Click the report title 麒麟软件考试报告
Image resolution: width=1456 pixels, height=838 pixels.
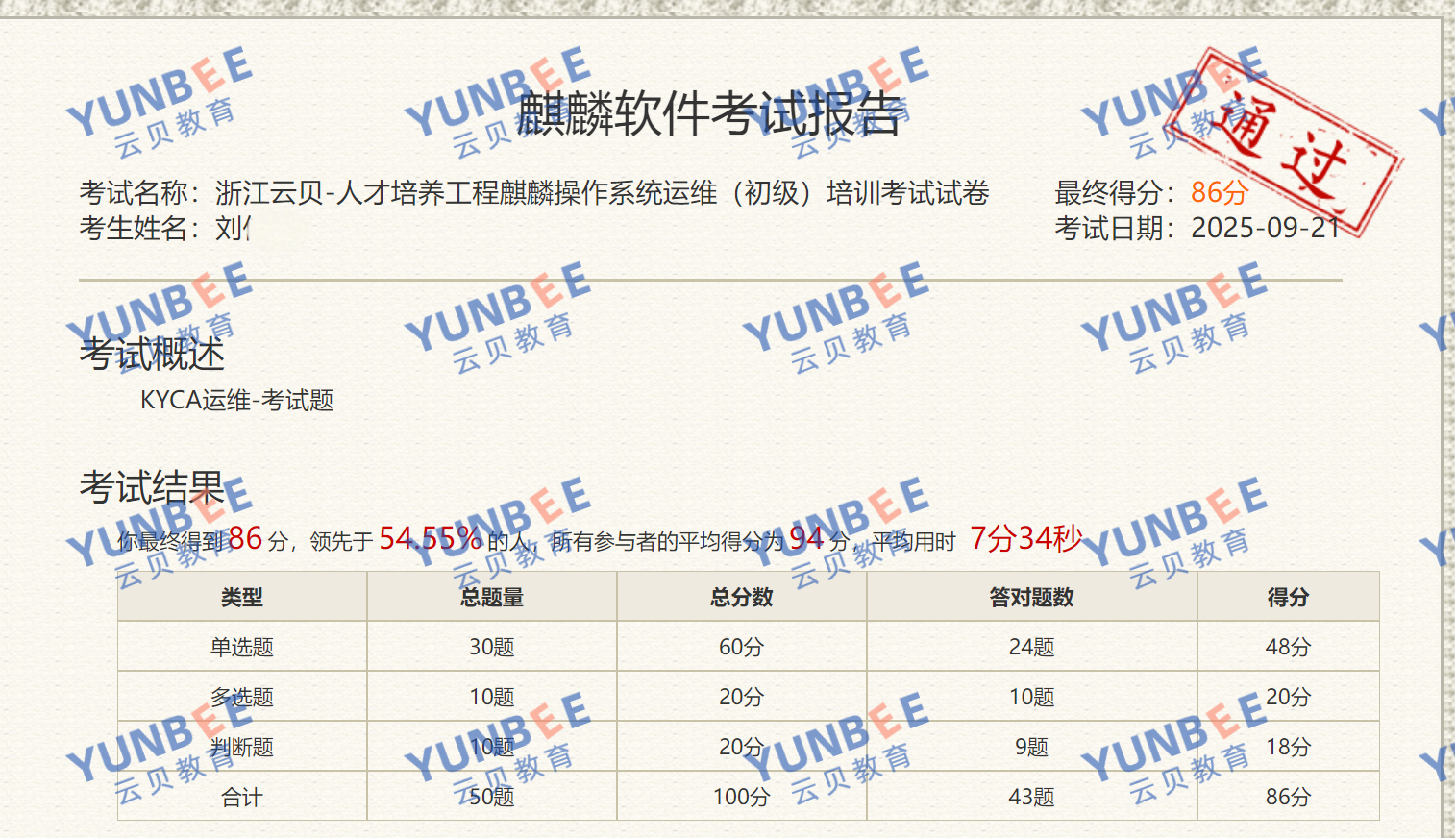coord(709,113)
